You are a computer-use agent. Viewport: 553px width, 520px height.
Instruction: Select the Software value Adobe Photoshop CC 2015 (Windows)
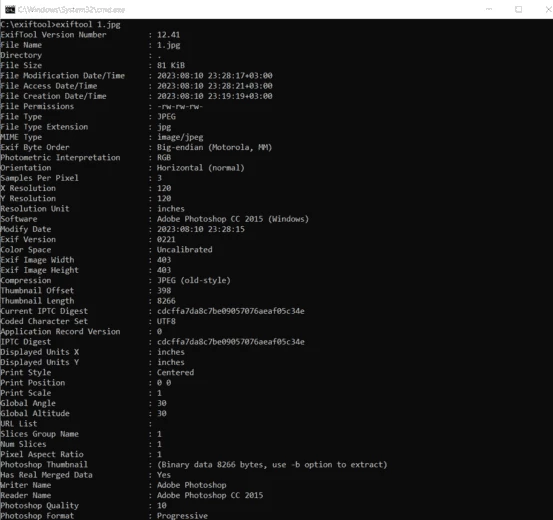233,219
